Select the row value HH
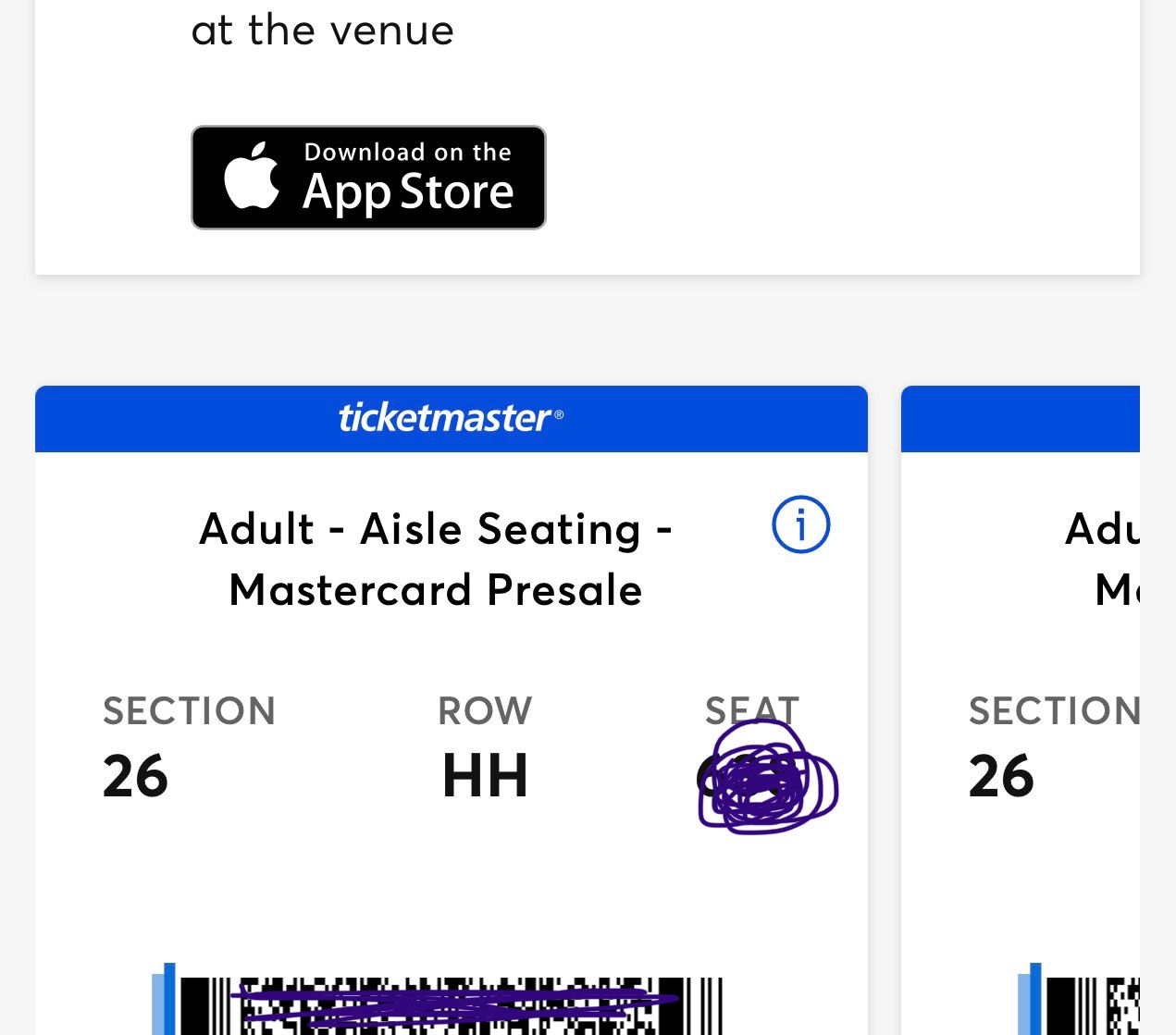 coord(485,776)
